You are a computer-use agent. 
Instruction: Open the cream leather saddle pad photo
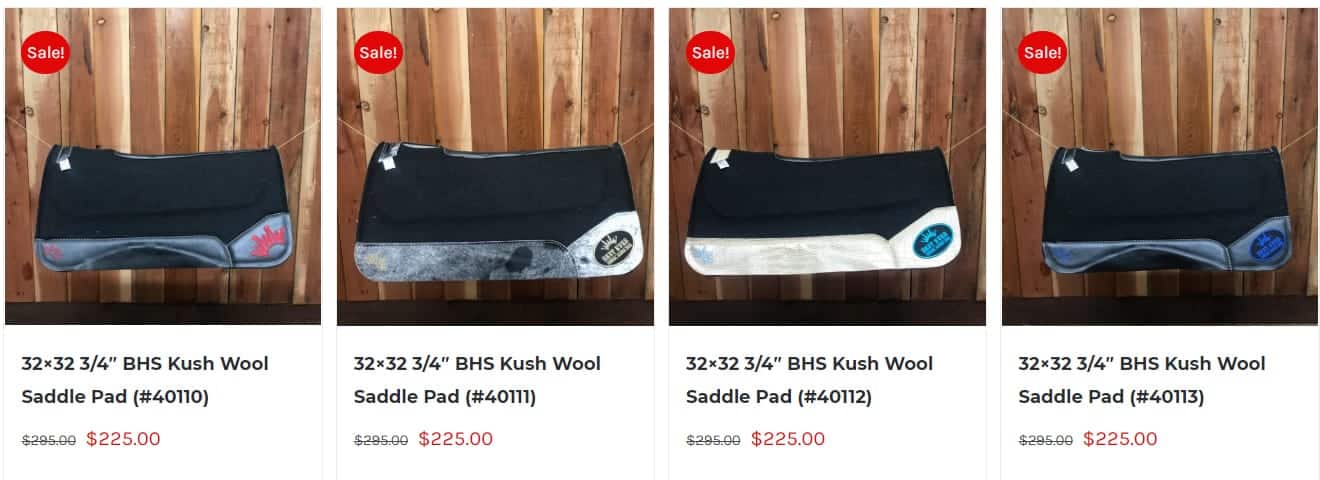point(828,167)
